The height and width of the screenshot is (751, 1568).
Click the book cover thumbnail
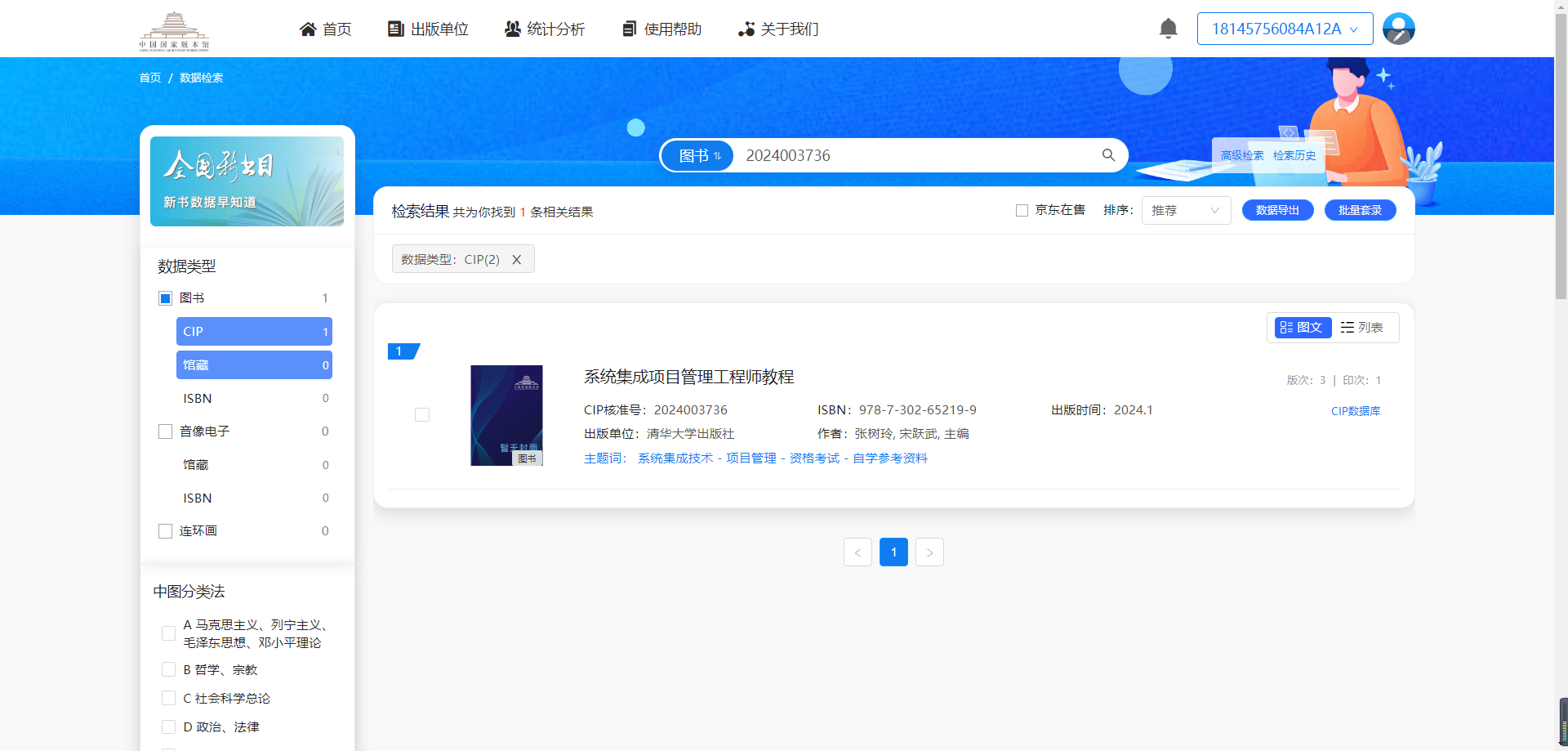506,415
